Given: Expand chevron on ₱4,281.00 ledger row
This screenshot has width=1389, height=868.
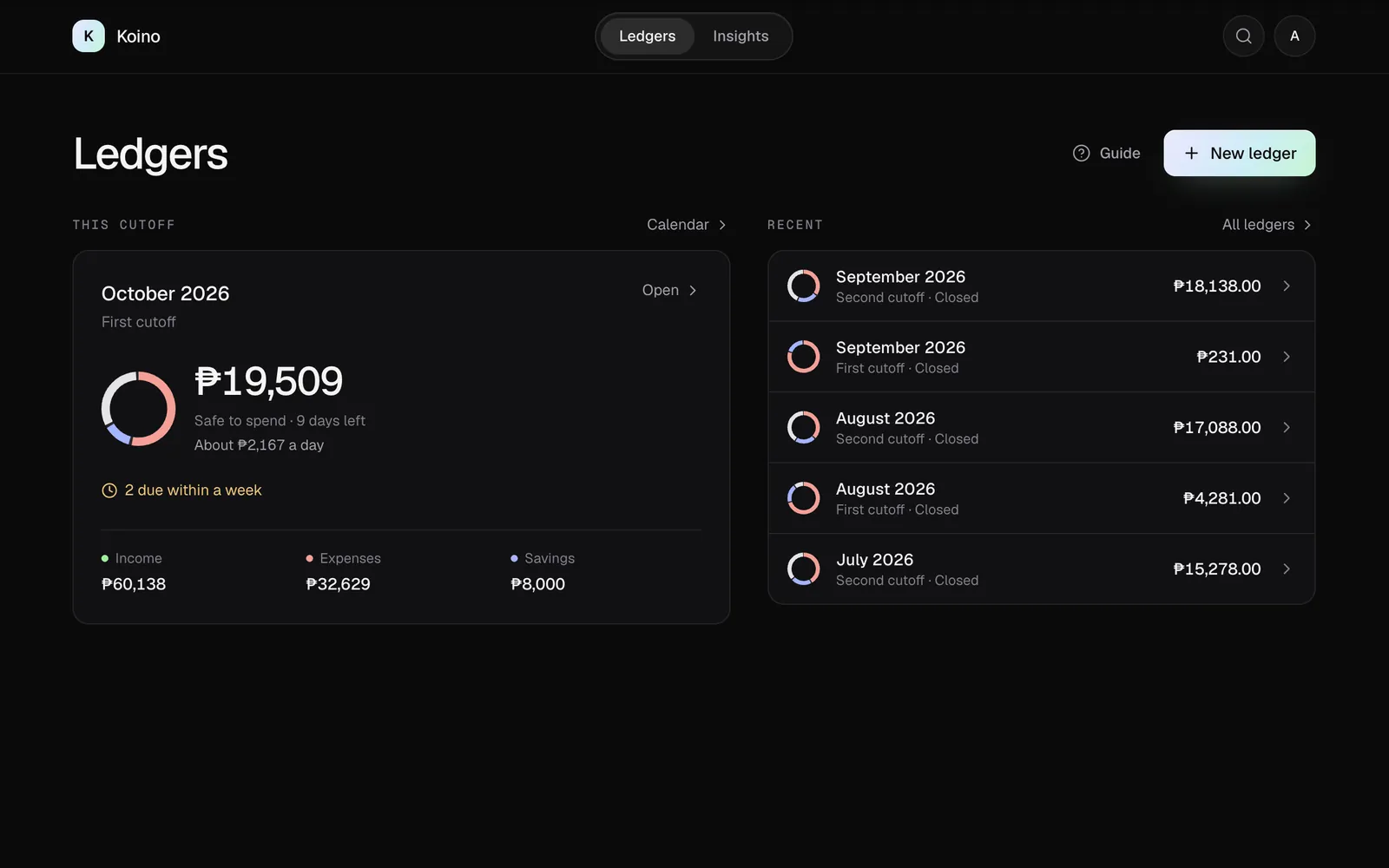Looking at the screenshot, I should coord(1287,498).
